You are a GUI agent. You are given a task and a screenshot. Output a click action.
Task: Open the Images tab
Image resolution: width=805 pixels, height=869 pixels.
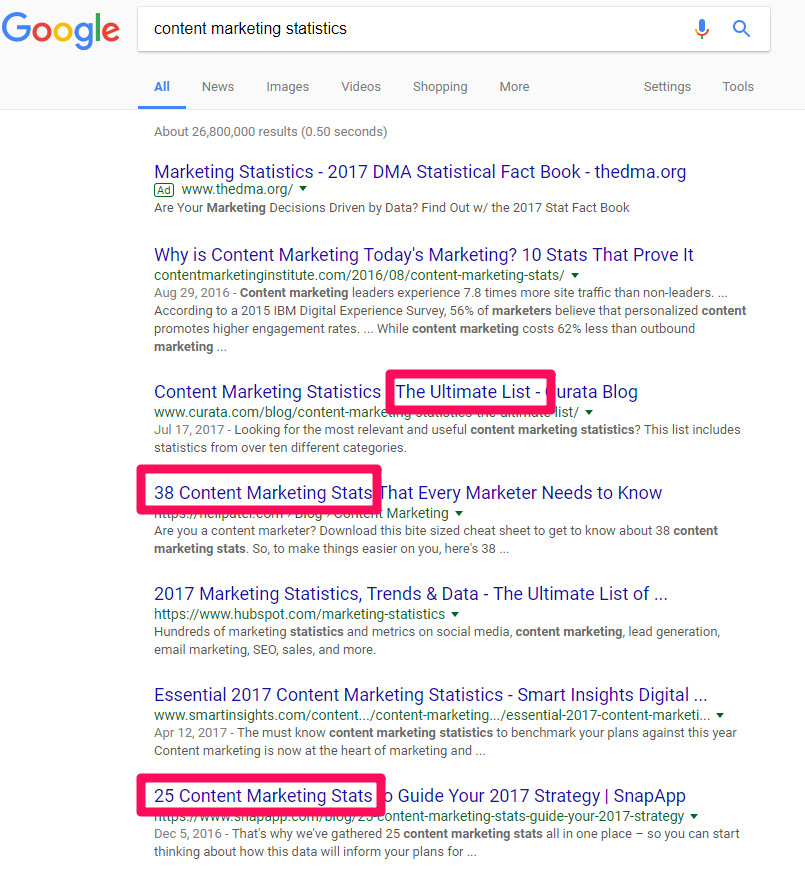(288, 87)
